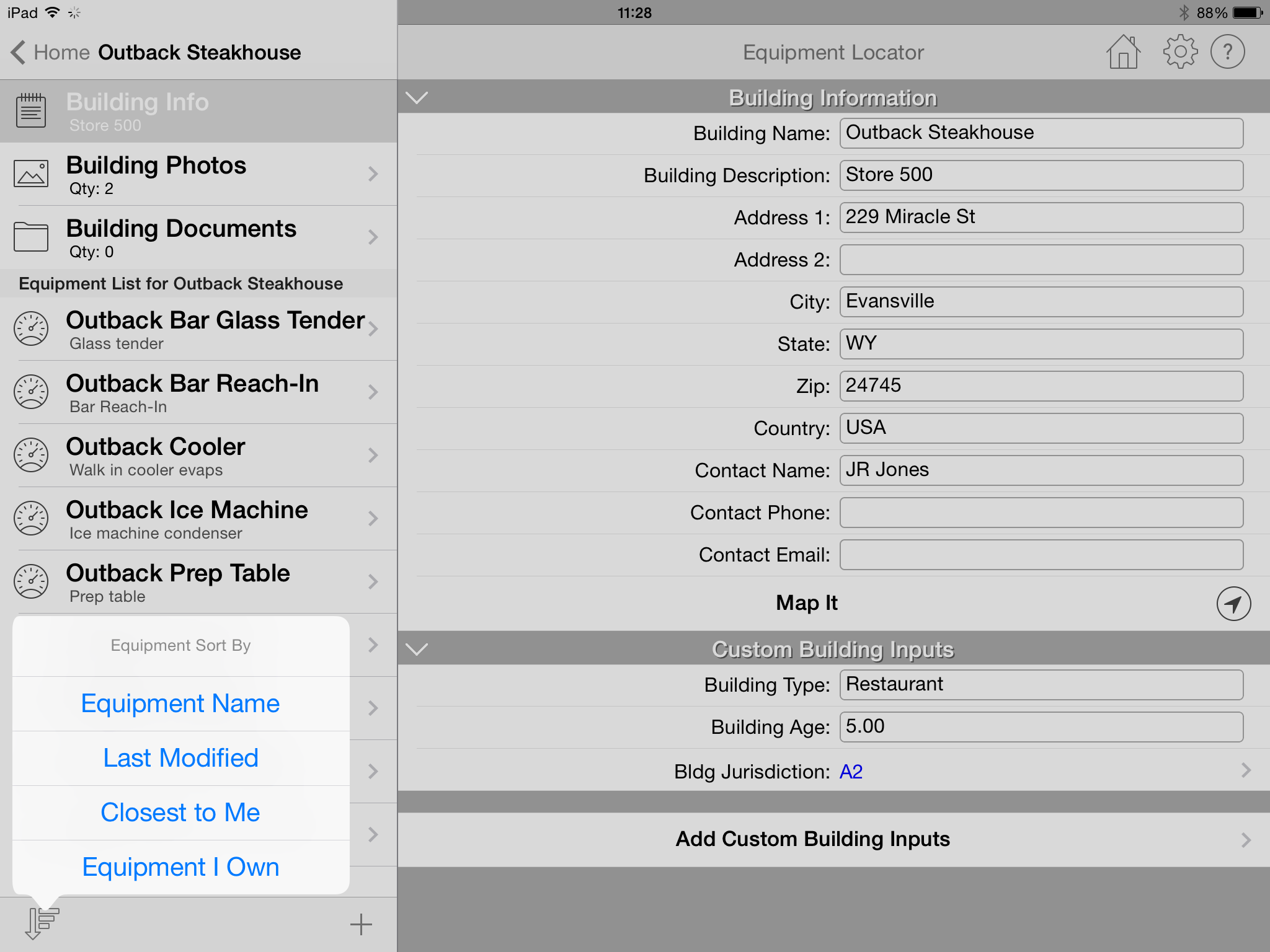
Task: Tap gauge icon for Outback Ice Machine
Action: [x=31, y=518]
